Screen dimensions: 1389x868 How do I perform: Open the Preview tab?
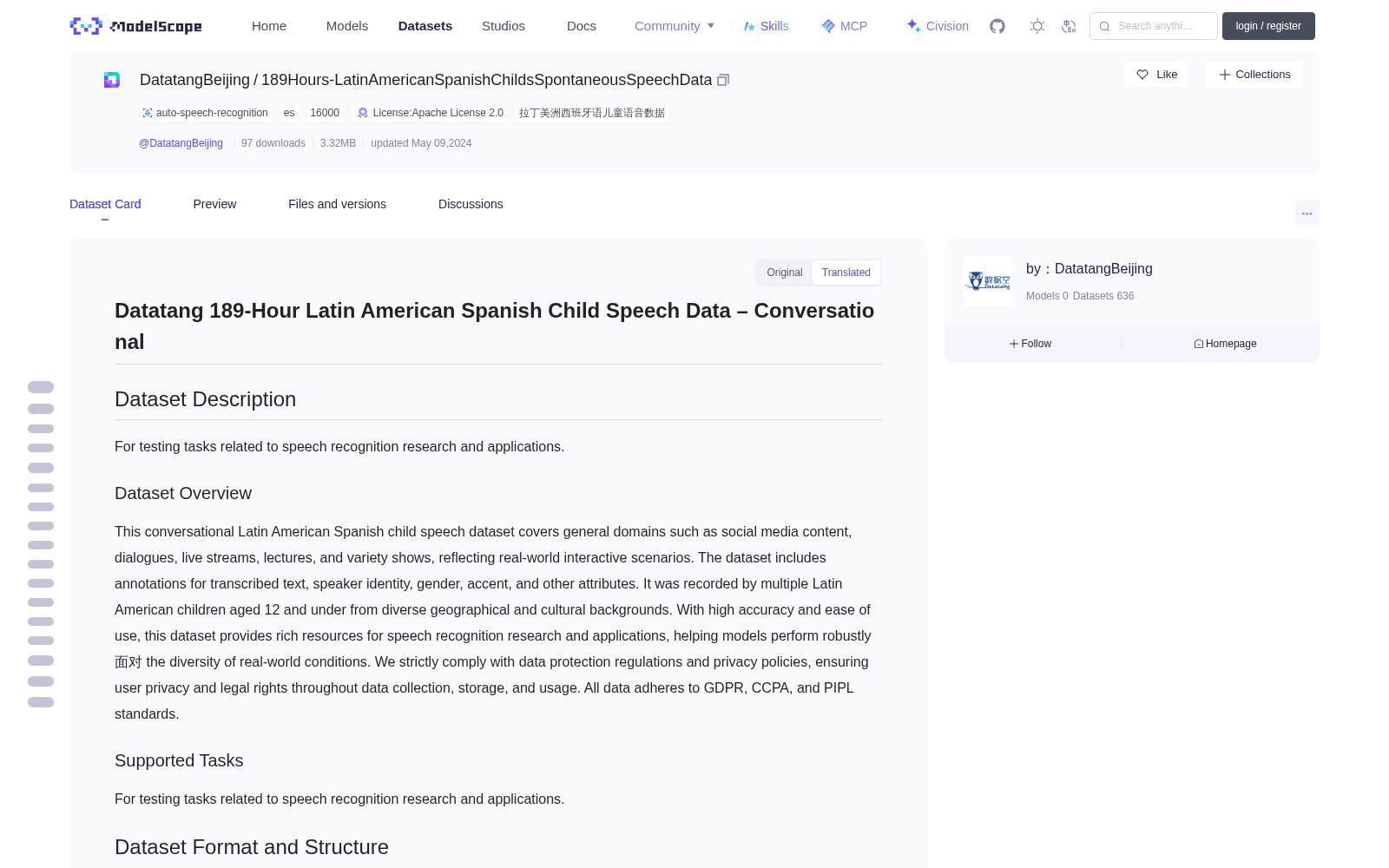214,204
